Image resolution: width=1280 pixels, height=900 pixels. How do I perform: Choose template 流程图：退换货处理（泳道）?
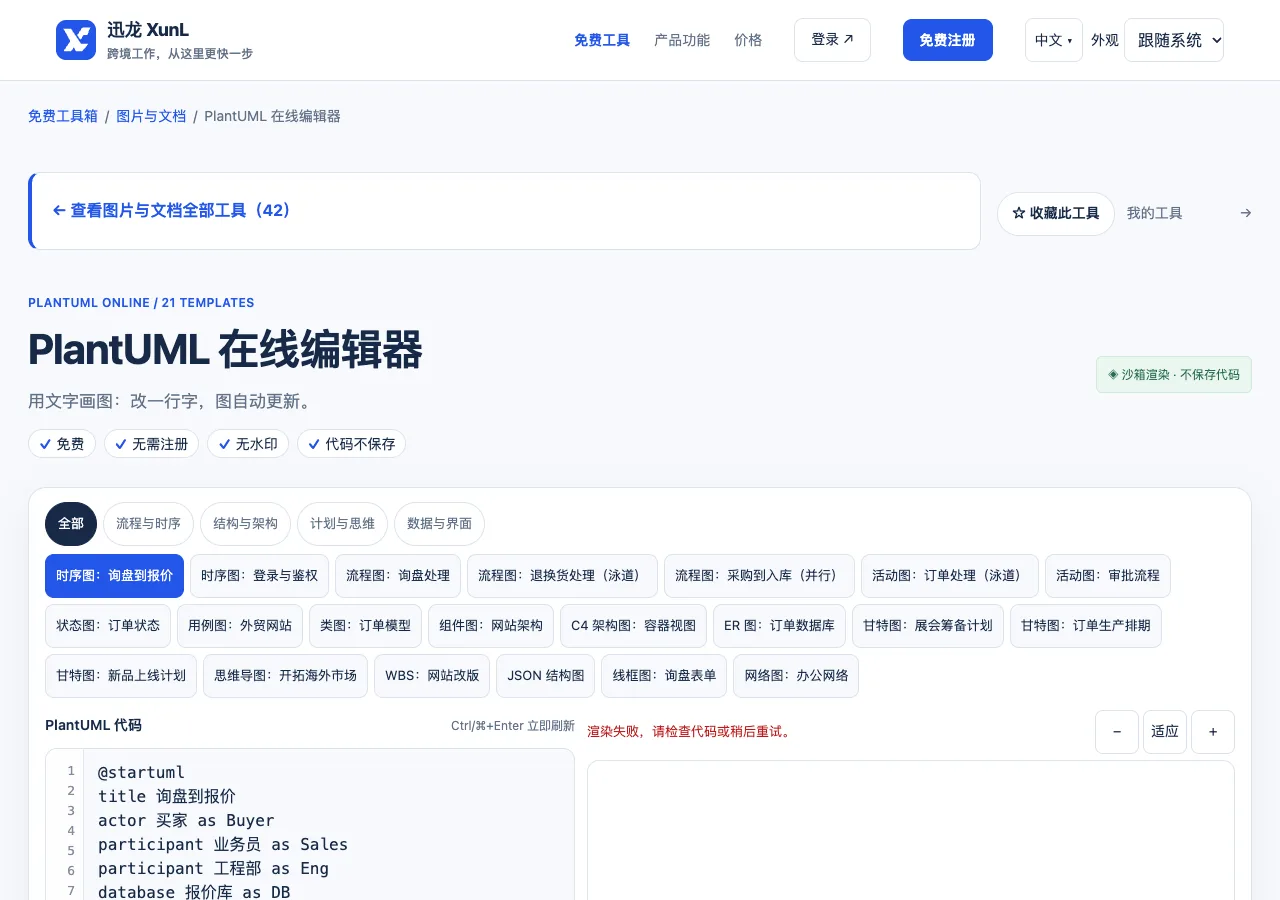[x=562, y=576]
